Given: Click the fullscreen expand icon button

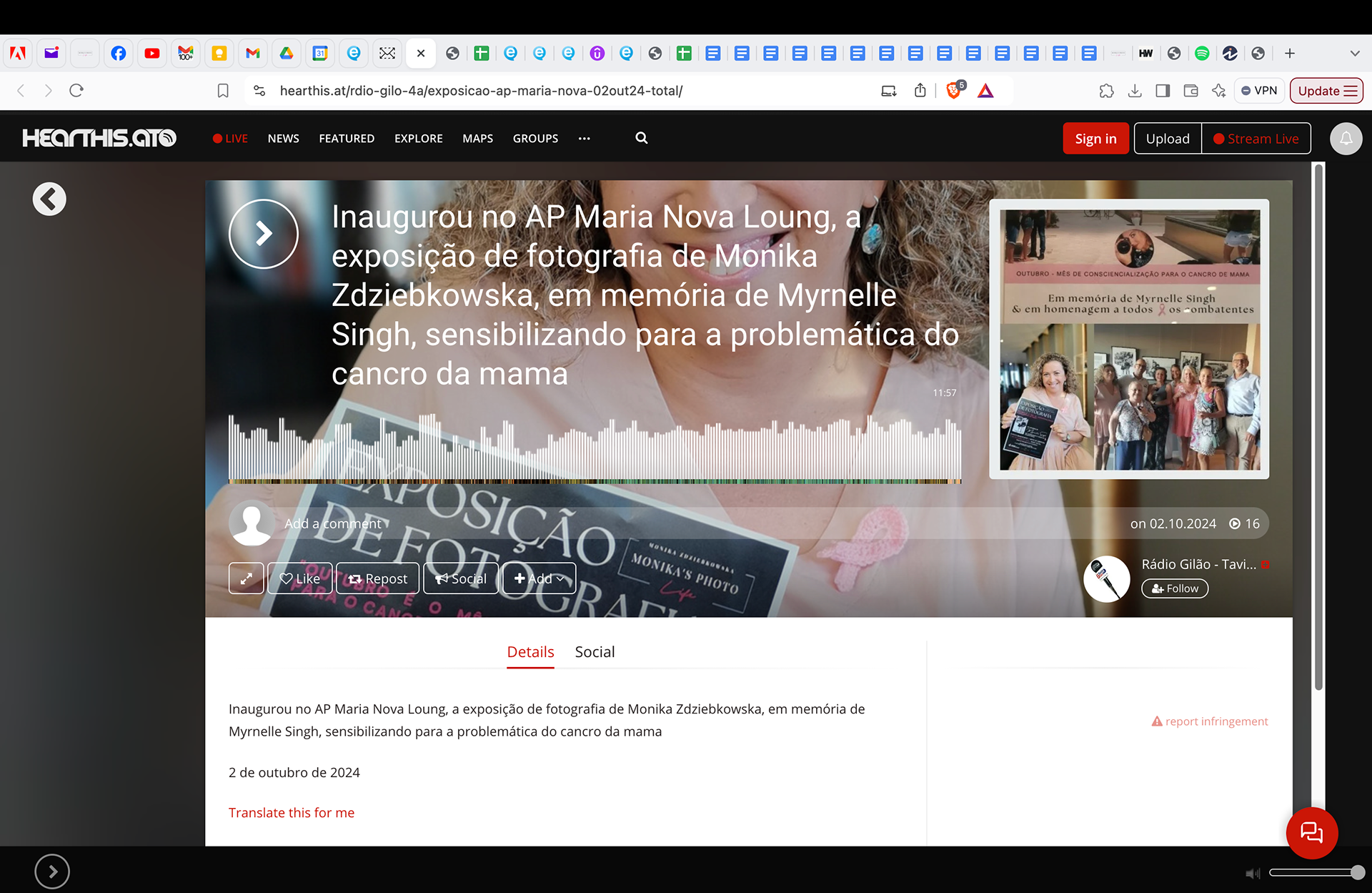Looking at the screenshot, I should tap(247, 578).
